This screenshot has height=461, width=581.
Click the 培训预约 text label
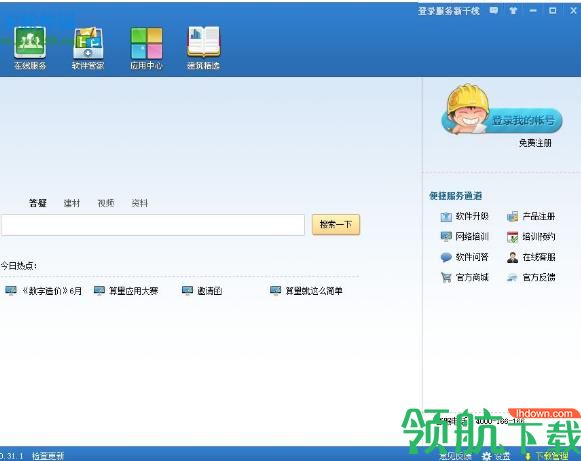[539, 236]
